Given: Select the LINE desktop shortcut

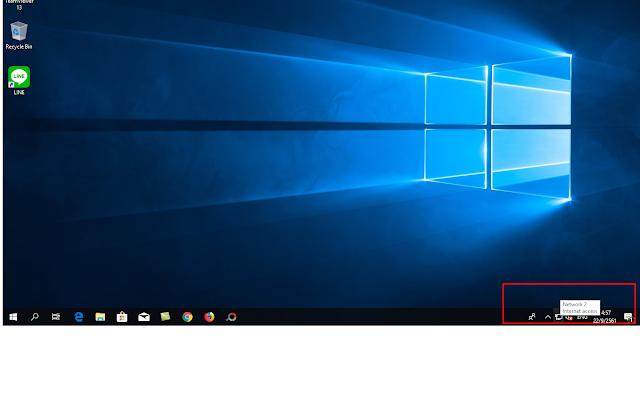Looking at the screenshot, I should coord(19,81).
